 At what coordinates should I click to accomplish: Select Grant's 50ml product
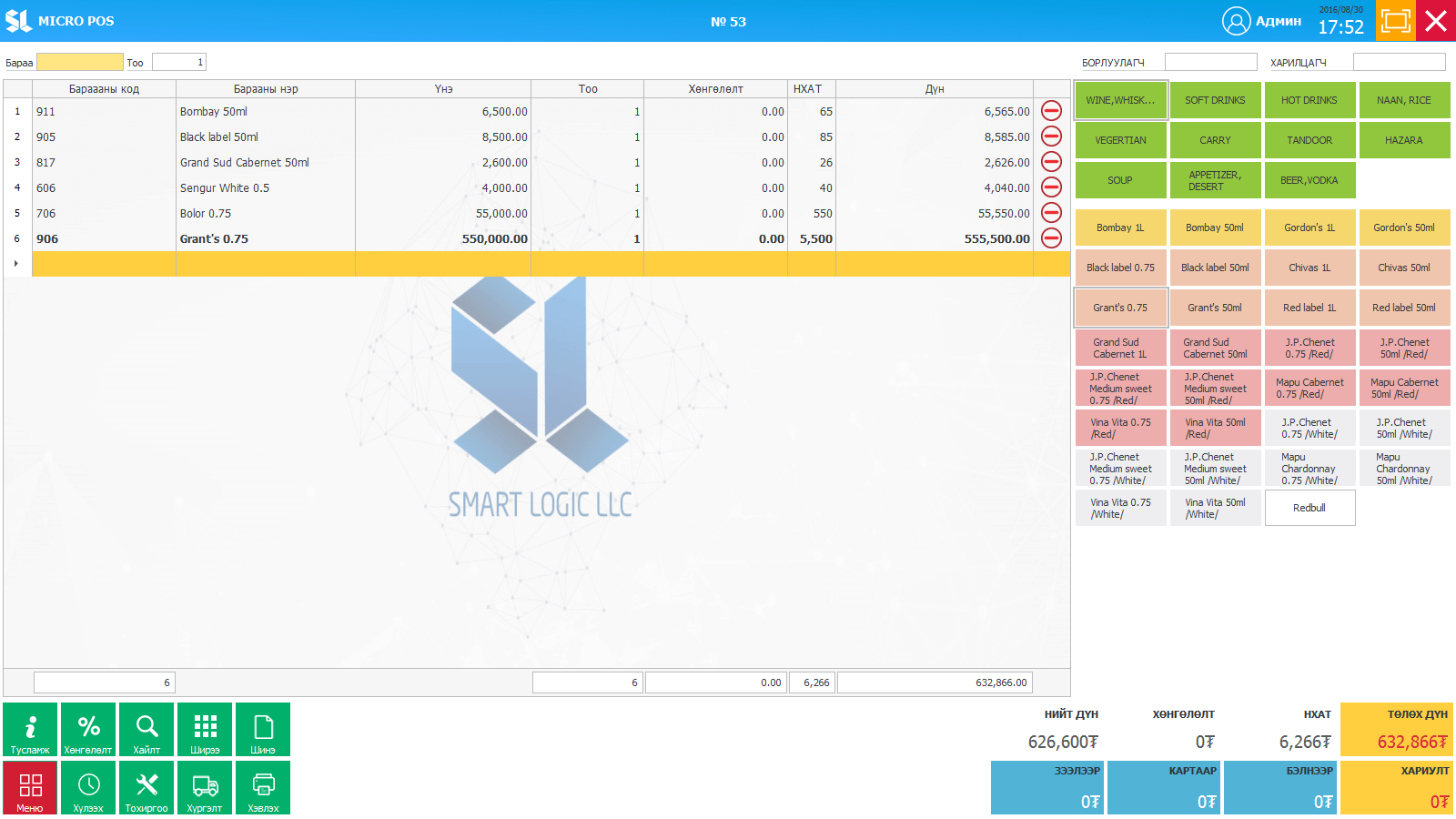tap(1215, 308)
